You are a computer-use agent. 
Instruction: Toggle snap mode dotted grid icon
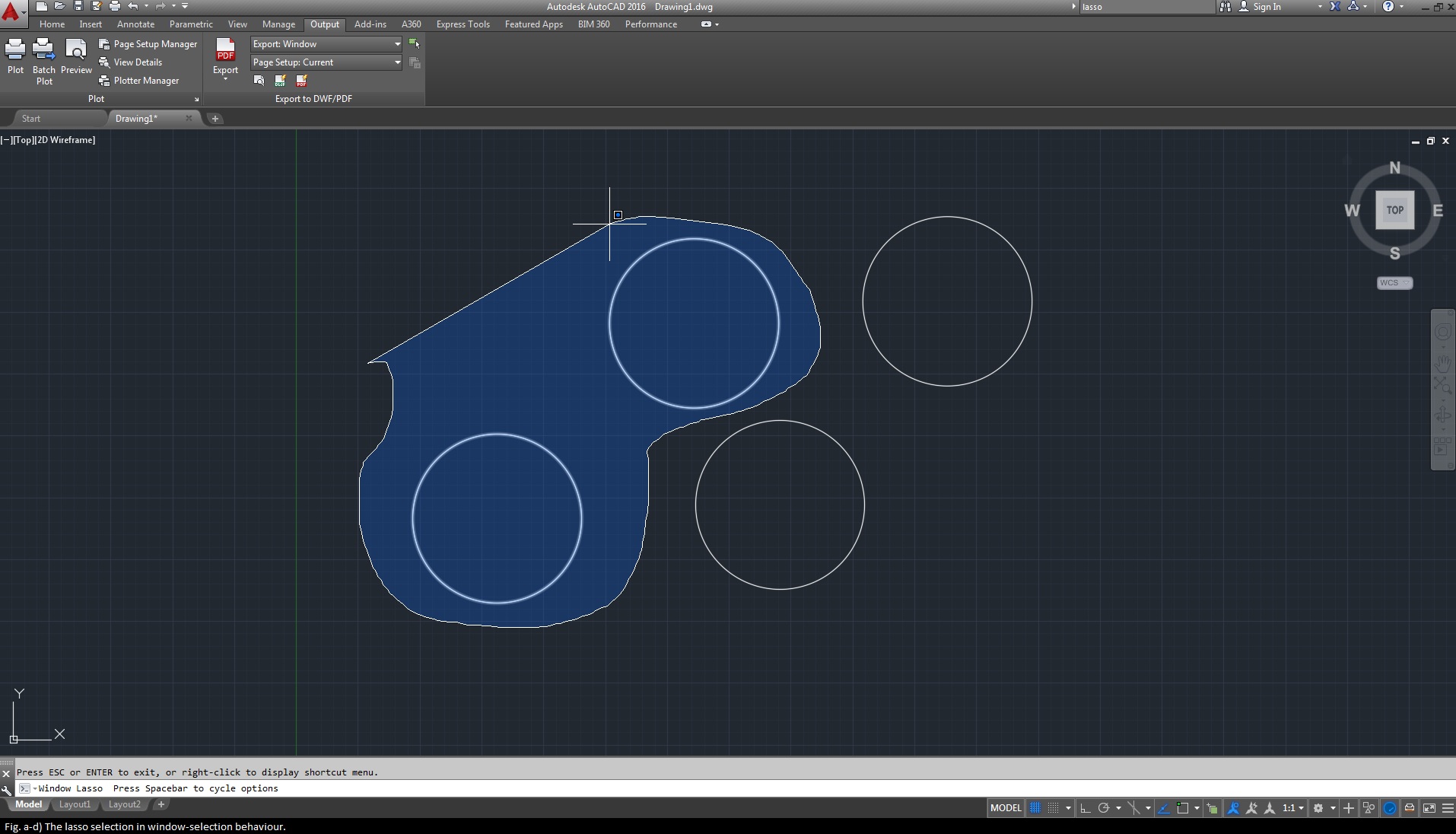click(1053, 808)
